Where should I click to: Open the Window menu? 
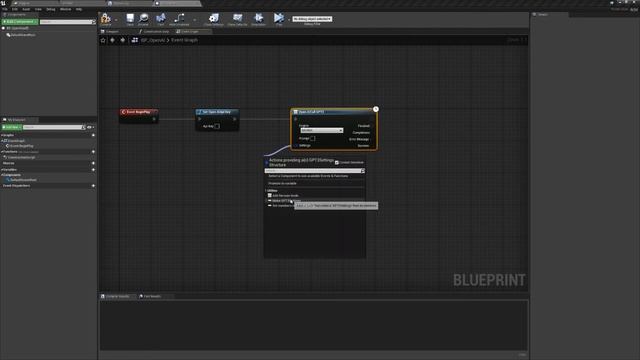65,9
